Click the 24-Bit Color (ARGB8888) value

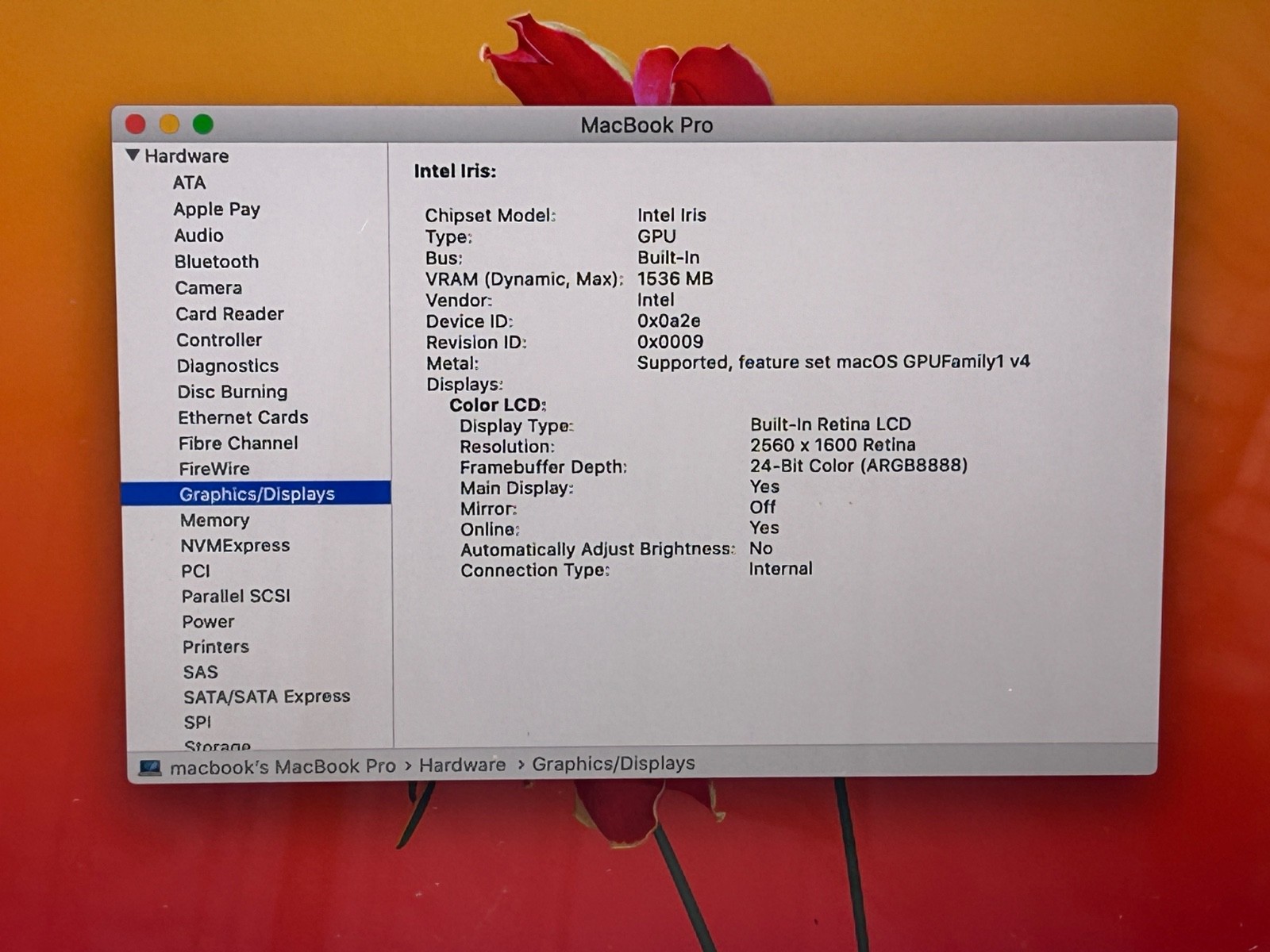coord(859,466)
